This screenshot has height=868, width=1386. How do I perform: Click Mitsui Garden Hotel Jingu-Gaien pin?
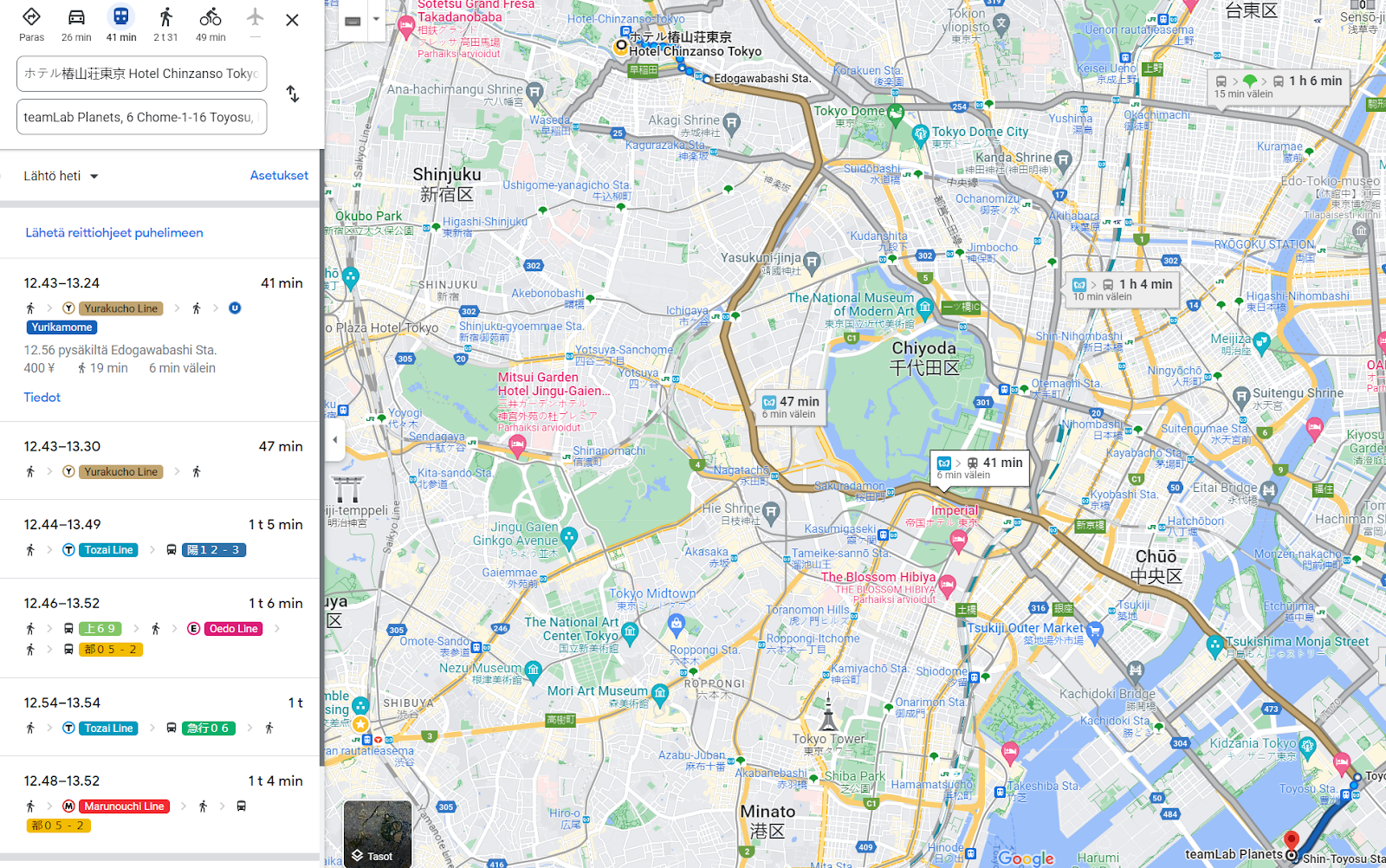pyautogui.click(x=517, y=447)
